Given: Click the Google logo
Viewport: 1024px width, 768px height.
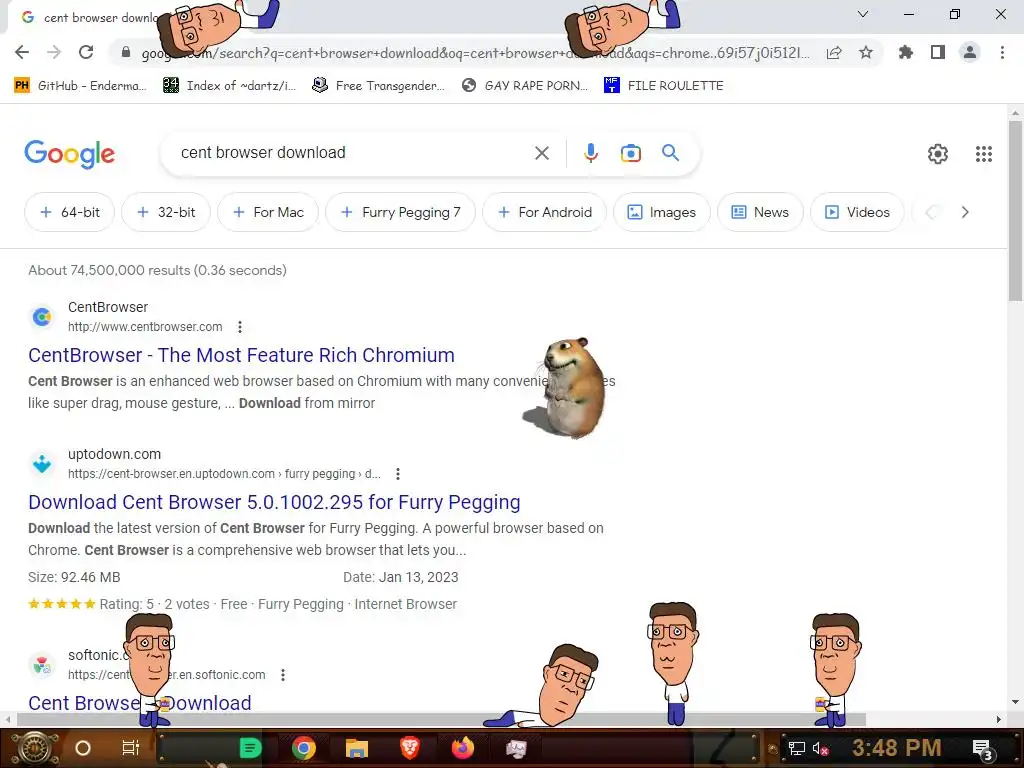Looking at the screenshot, I should tap(69, 154).
